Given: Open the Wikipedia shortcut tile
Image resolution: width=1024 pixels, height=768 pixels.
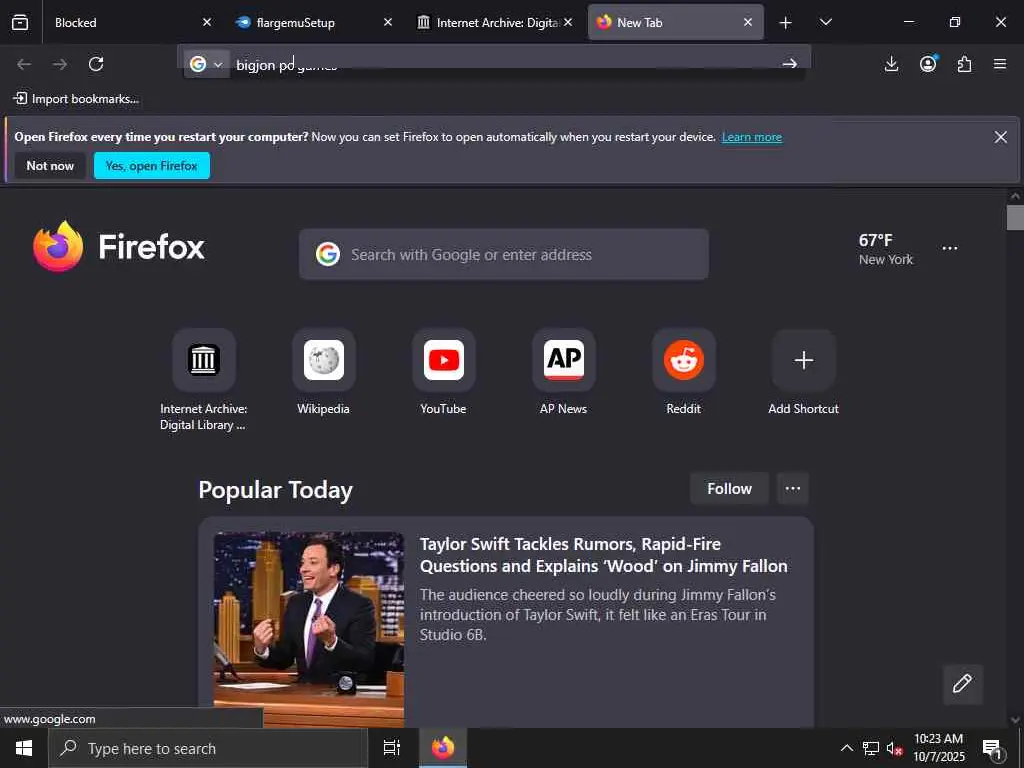Looking at the screenshot, I should [x=324, y=360].
